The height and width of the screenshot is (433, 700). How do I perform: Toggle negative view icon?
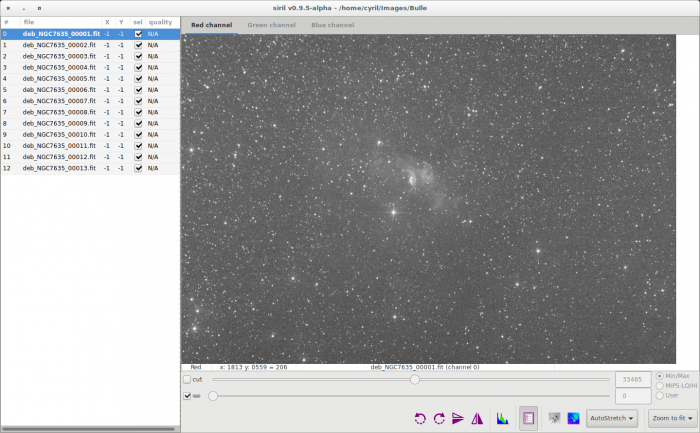[x=554, y=418]
